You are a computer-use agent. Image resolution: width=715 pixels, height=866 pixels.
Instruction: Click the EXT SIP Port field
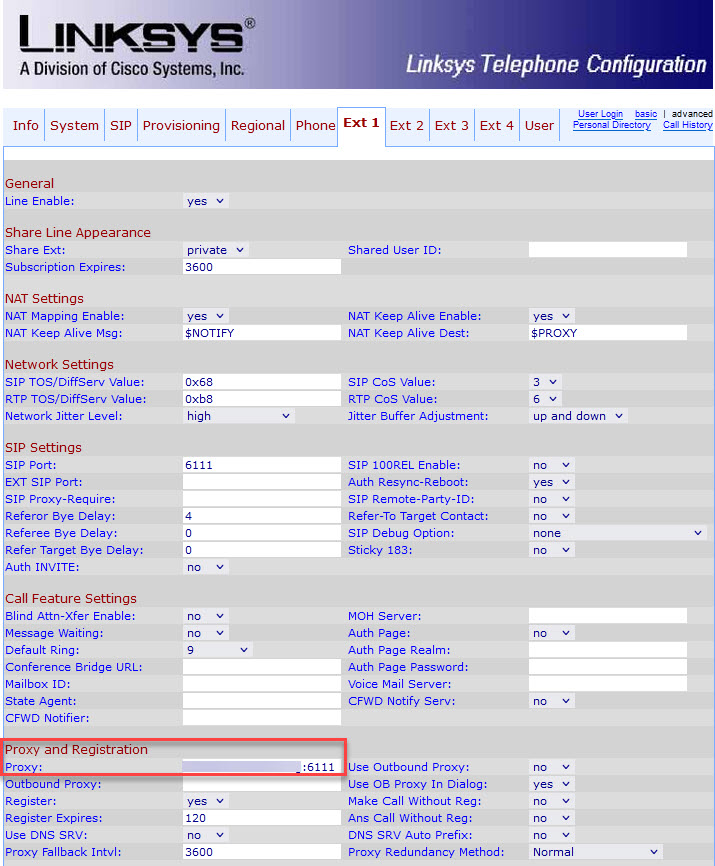pos(262,482)
